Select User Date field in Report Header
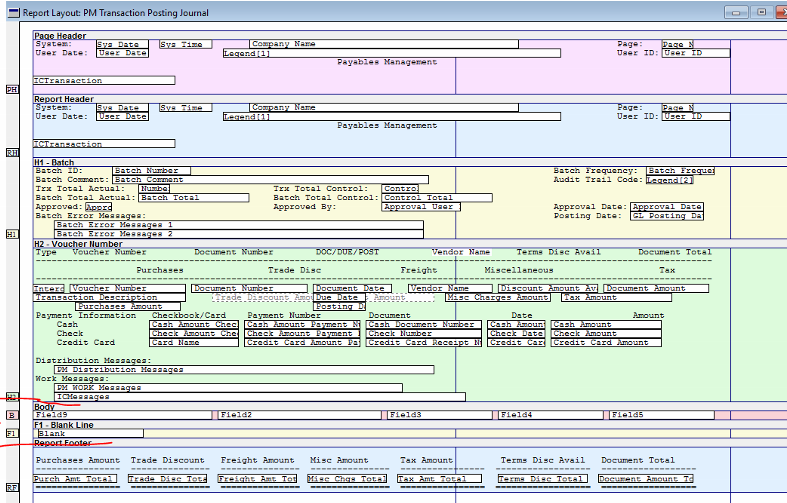 point(123,116)
